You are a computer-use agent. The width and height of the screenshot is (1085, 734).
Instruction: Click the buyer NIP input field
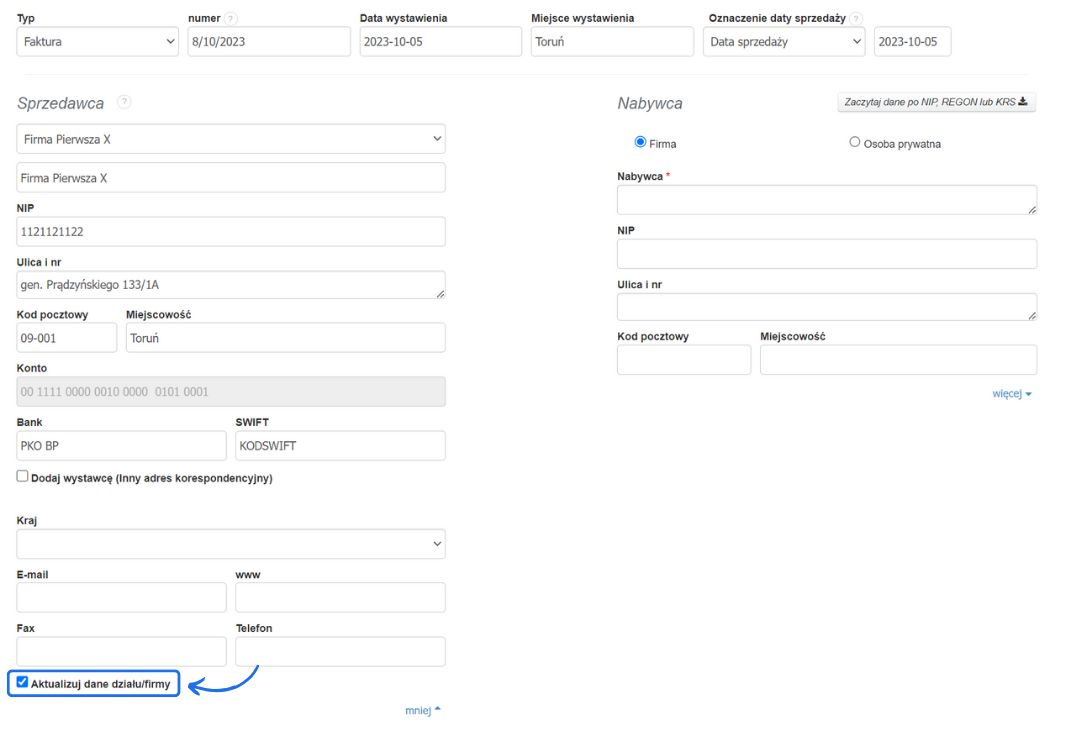826,254
